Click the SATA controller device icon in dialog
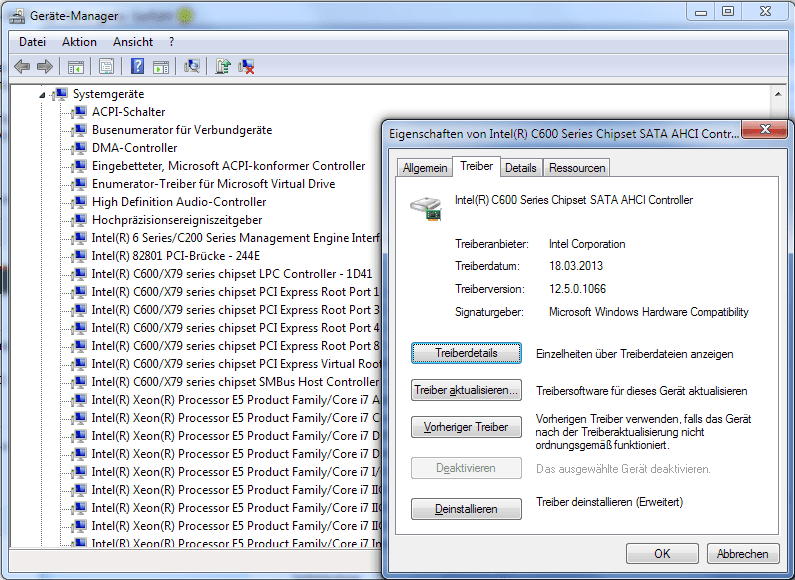The width and height of the screenshot is (795, 580). [426, 208]
